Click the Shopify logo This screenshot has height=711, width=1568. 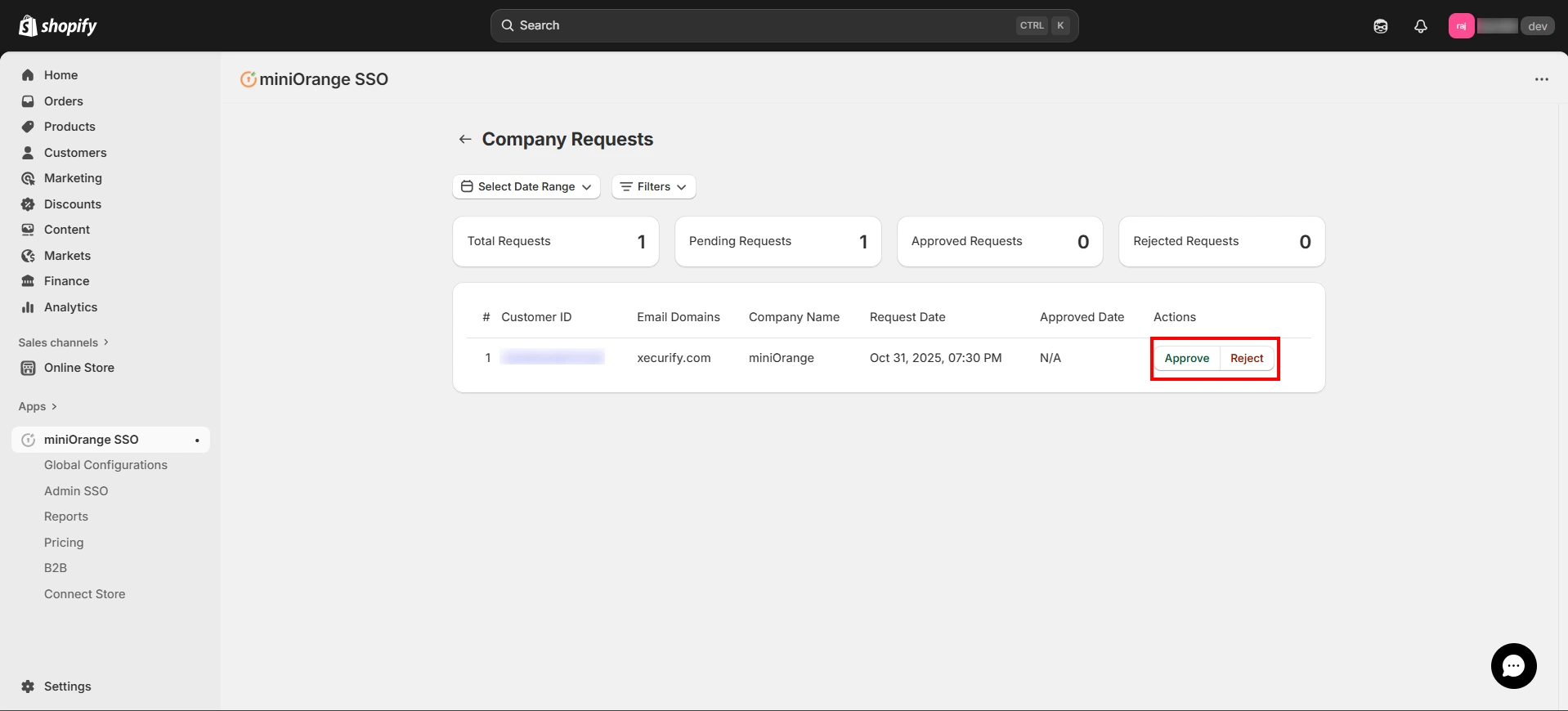(x=57, y=26)
